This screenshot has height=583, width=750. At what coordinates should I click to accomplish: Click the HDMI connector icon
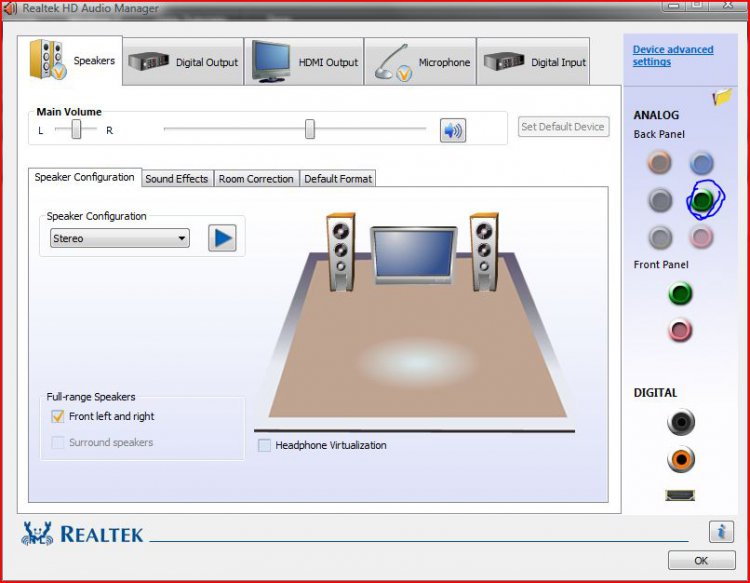pos(680,495)
